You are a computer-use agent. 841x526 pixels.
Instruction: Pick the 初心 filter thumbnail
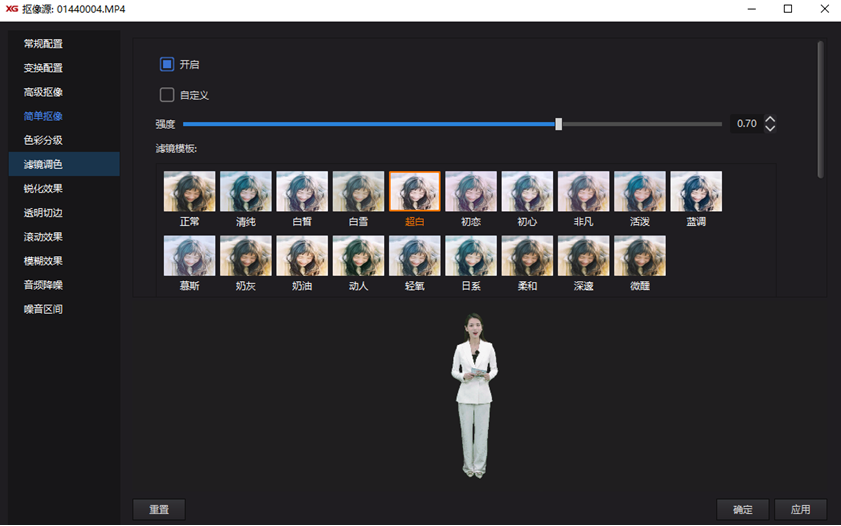click(x=527, y=191)
